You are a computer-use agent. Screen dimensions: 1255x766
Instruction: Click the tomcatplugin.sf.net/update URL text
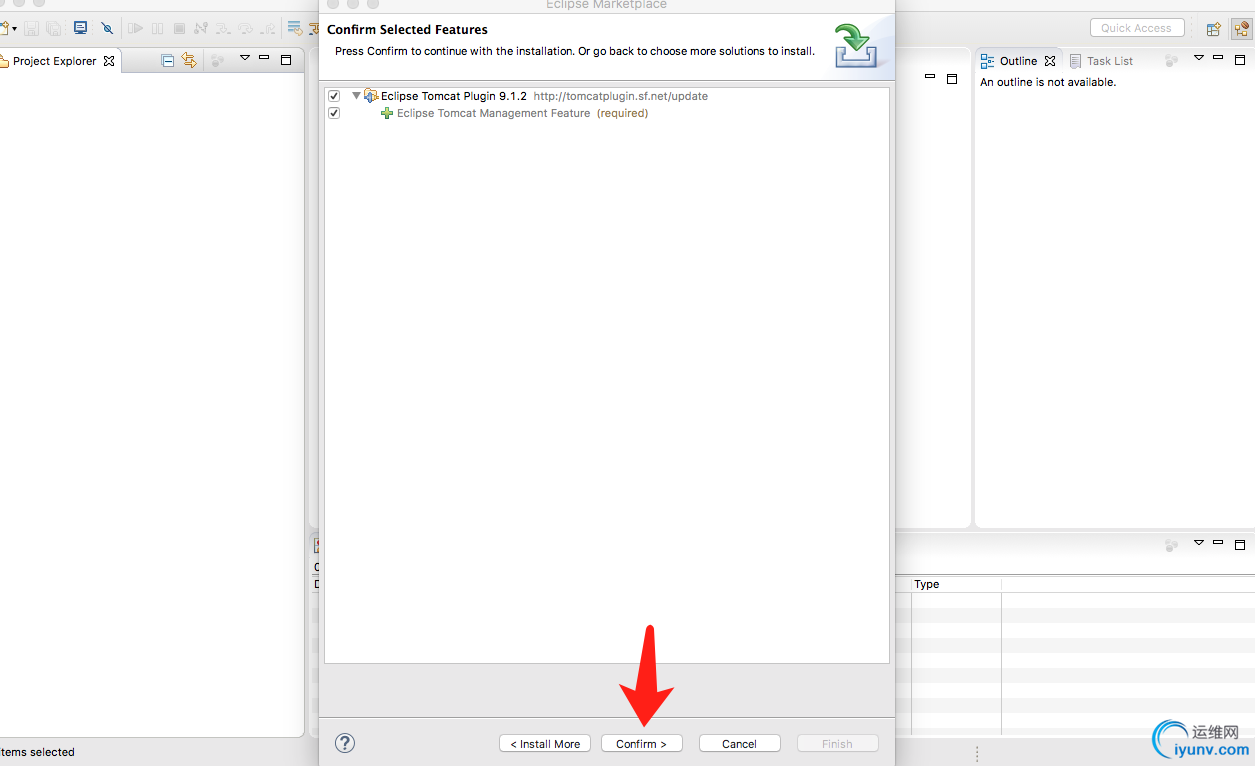pyautogui.click(x=620, y=96)
